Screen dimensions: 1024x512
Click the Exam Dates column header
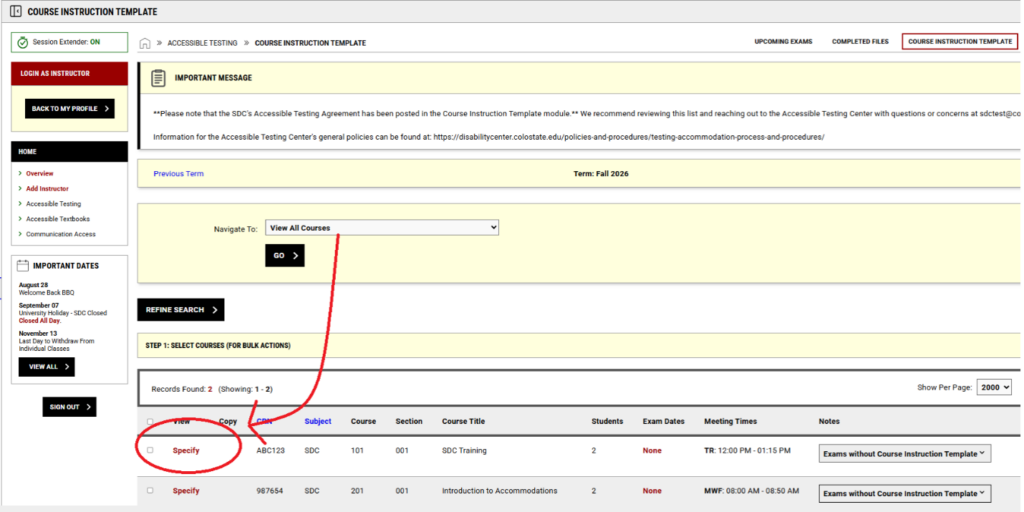click(664, 421)
